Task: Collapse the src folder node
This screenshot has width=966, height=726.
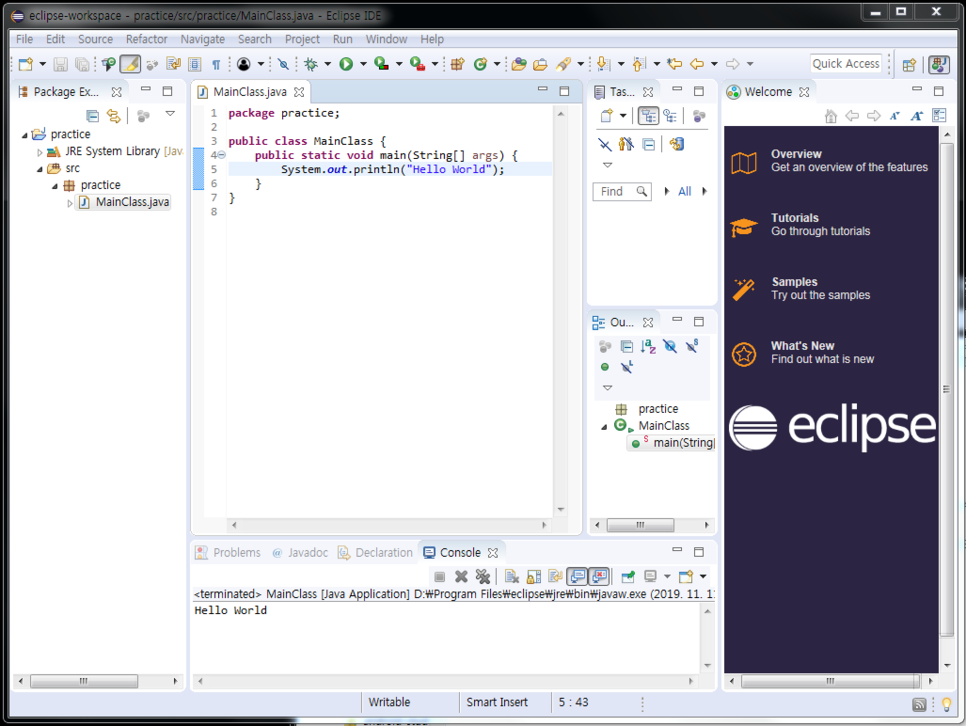Action: click(x=39, y=169)
